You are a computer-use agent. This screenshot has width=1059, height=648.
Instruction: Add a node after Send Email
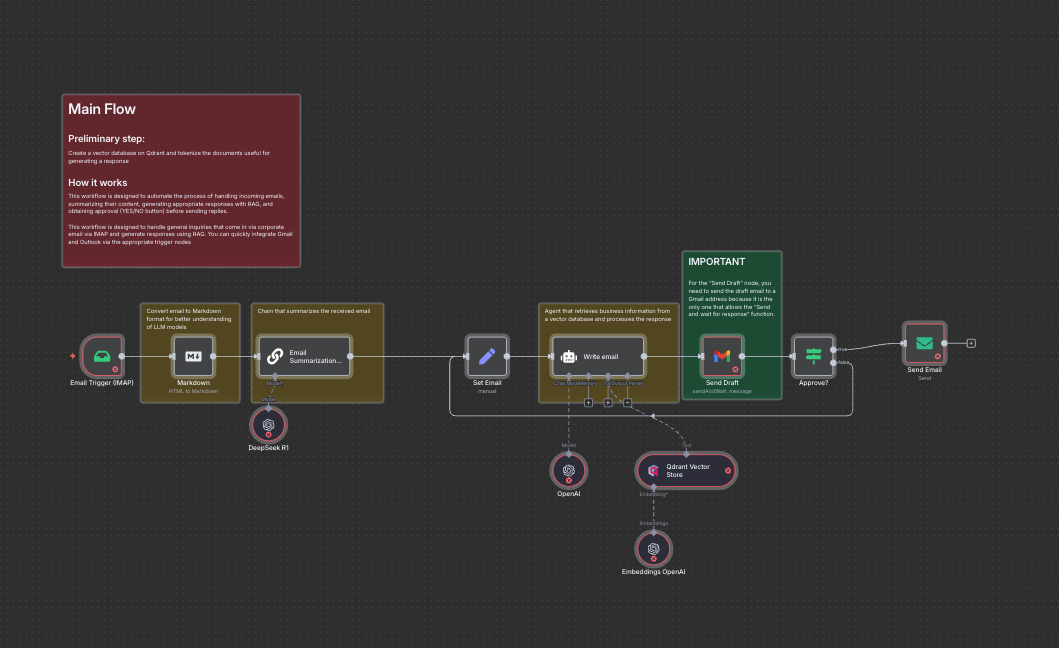(971, 343)
